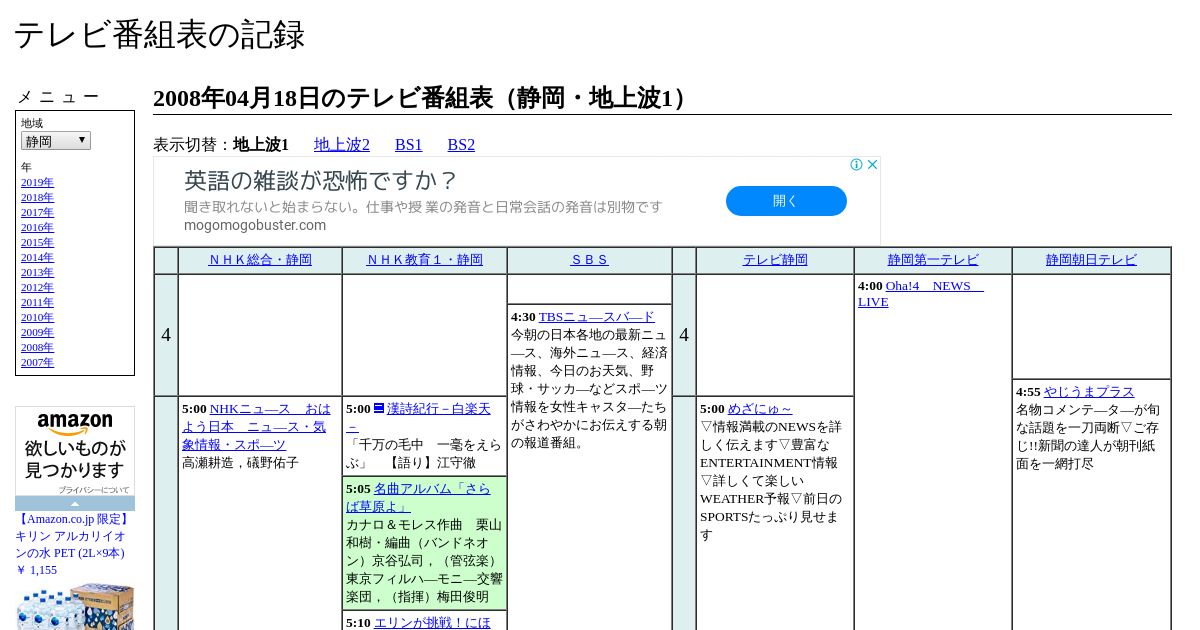The height and width of the screenshot is (630, 1200).
Task: Click the Amazon 欲しいものが見つかります ad banner
Action: [x=75, y=452]
